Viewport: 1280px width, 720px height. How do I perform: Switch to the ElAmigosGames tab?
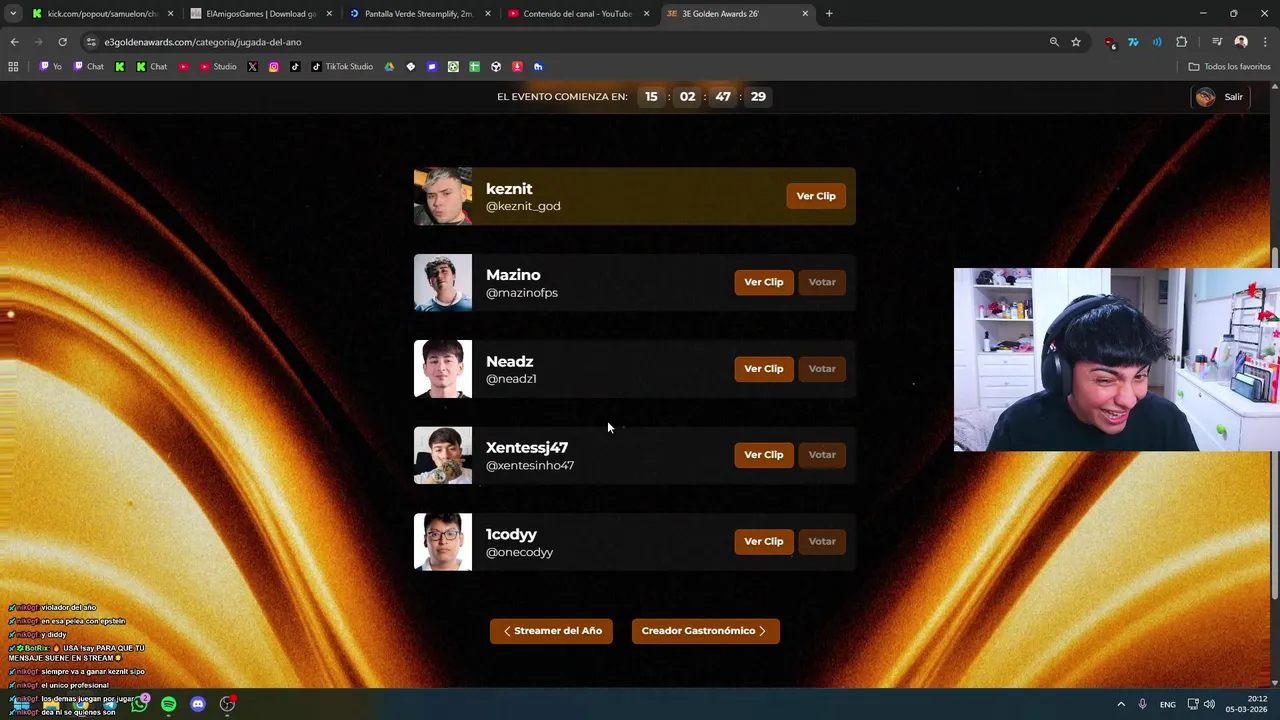pyautogui.click(x=260, y=14)
